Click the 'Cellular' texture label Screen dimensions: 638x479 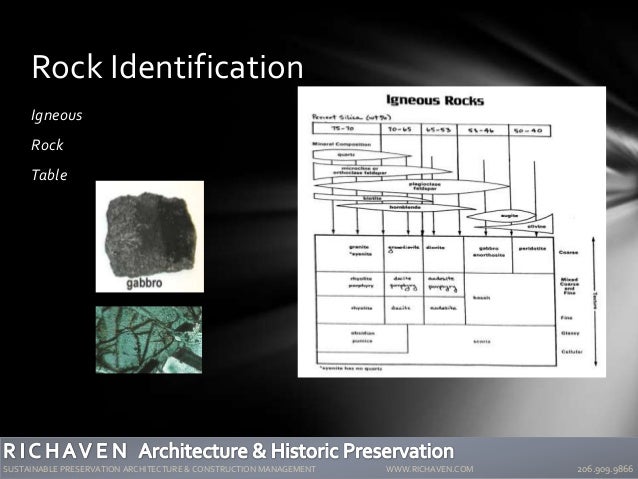click(572, 352)
